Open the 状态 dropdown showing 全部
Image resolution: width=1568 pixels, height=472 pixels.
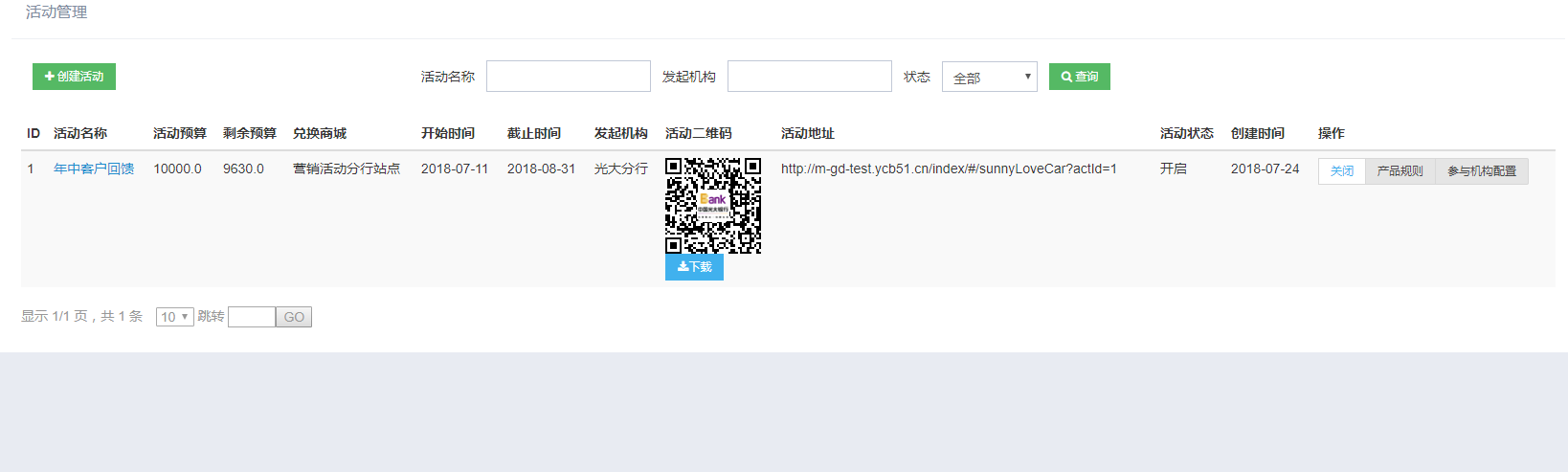(989, 78)
